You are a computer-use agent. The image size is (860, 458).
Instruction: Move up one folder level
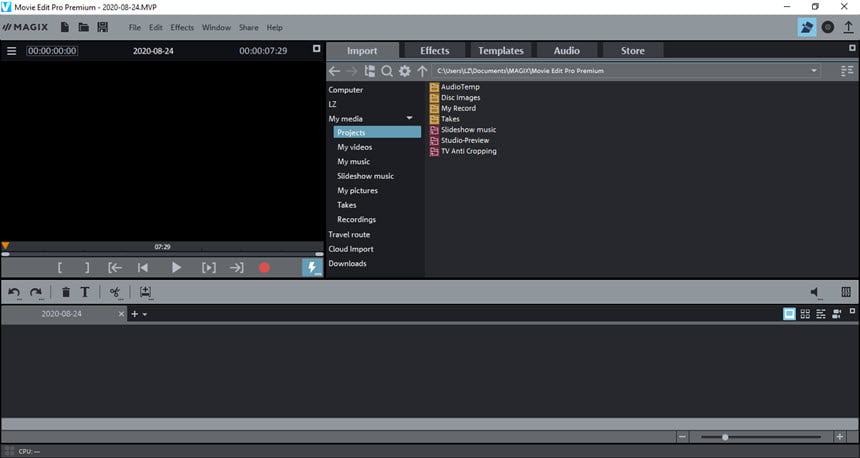(422, 71)
